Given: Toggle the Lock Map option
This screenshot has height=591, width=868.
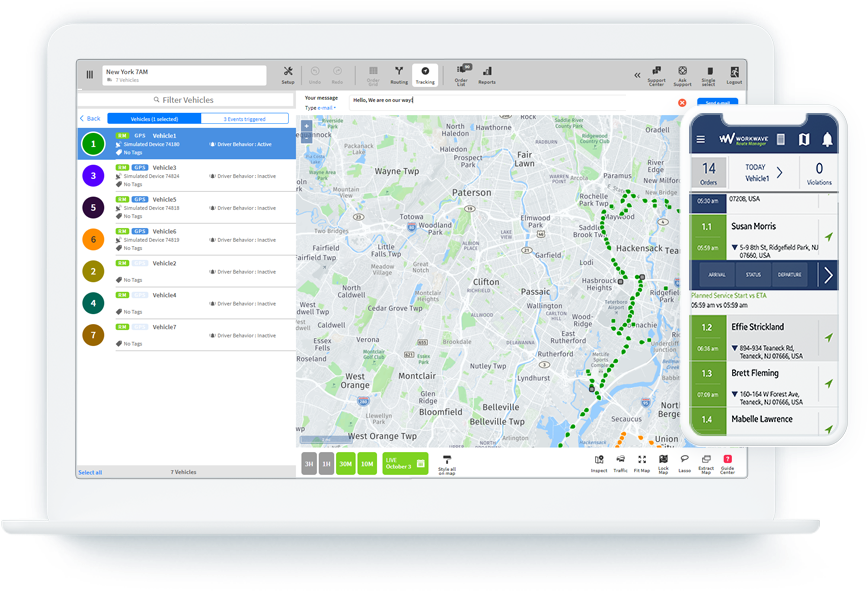Looking at the screenshot, I should pos(664,463).
